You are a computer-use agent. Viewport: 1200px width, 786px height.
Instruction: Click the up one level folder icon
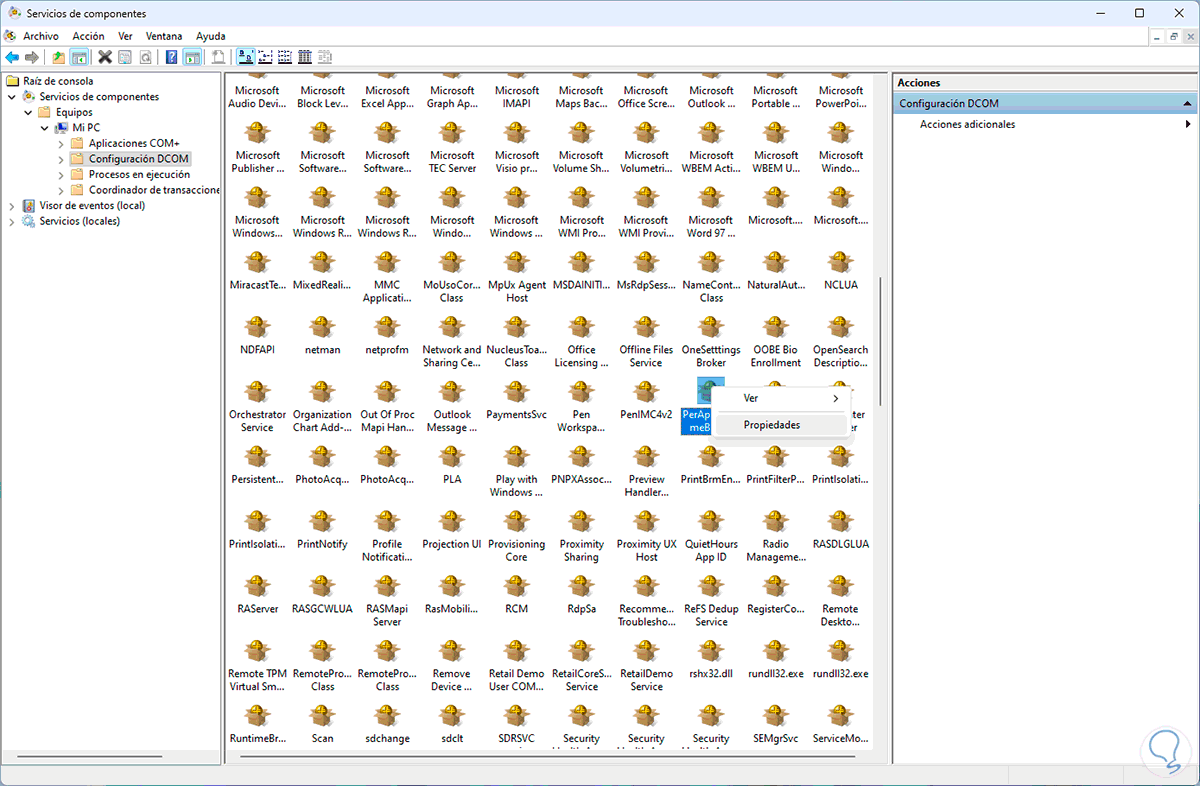pos(59,57)
